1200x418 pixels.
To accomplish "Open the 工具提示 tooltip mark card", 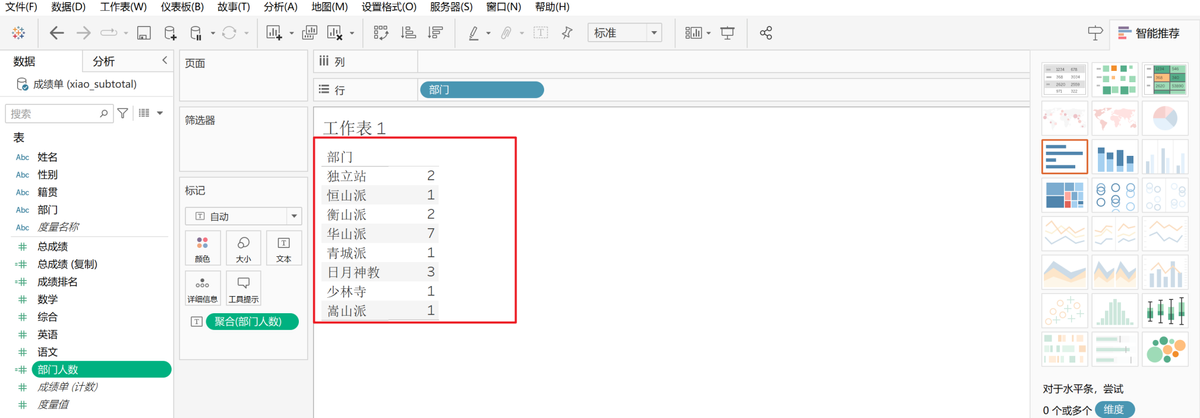I will tap(243, 288).
